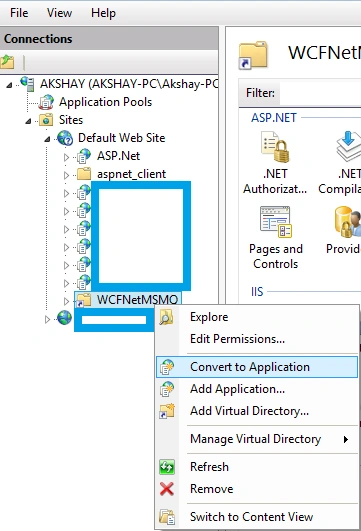Click the Default Web Site globe icon

(x=65, y=138)
